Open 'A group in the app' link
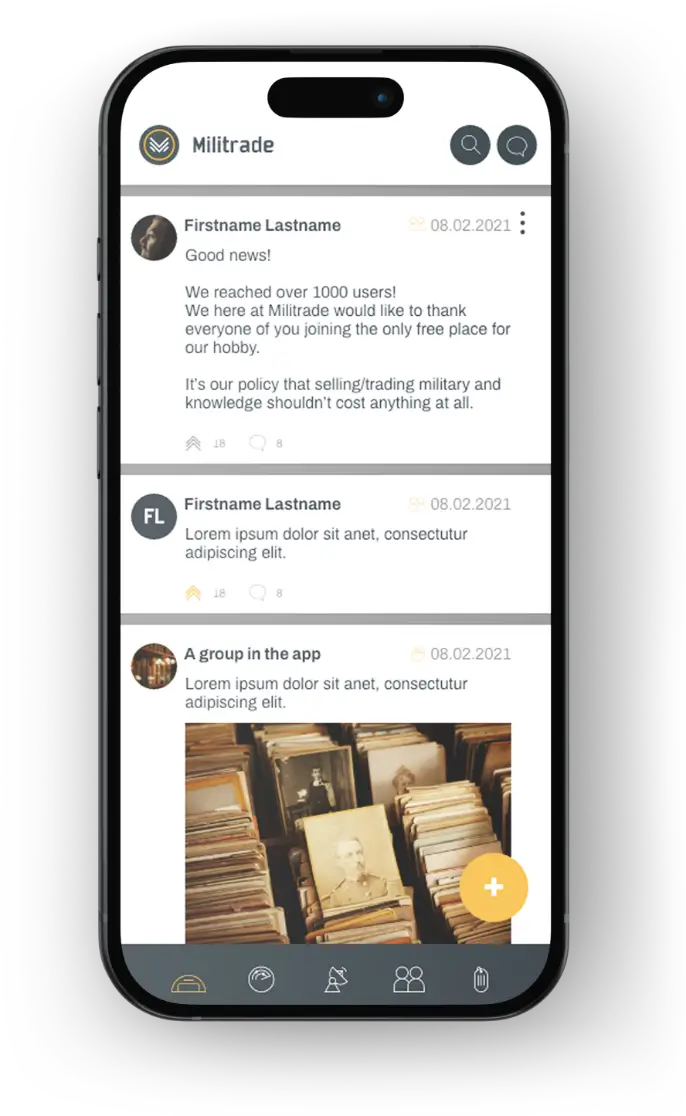686x1116 pixels. click(252, 654)
